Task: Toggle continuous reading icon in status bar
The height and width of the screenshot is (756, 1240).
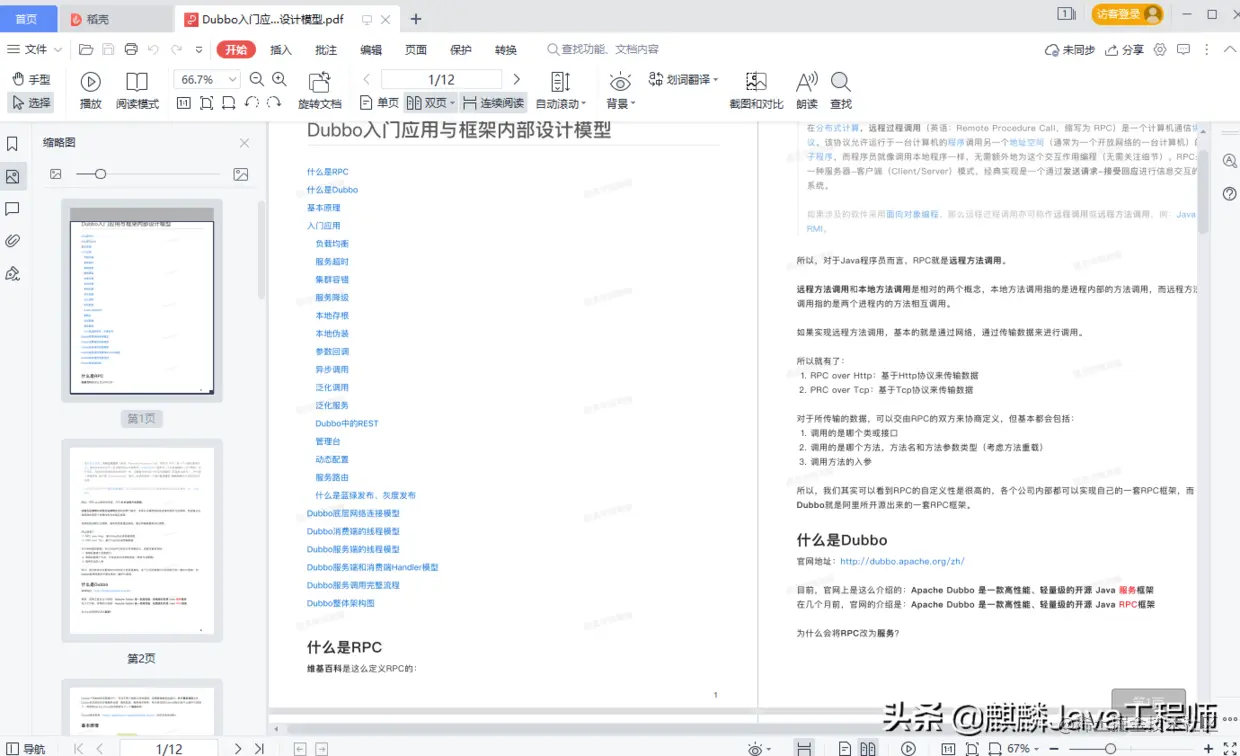Action: tap(803, 748)
